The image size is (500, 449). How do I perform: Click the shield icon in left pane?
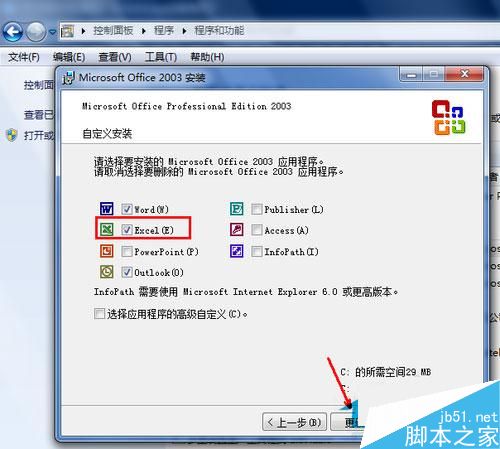[x=12, y=135]
